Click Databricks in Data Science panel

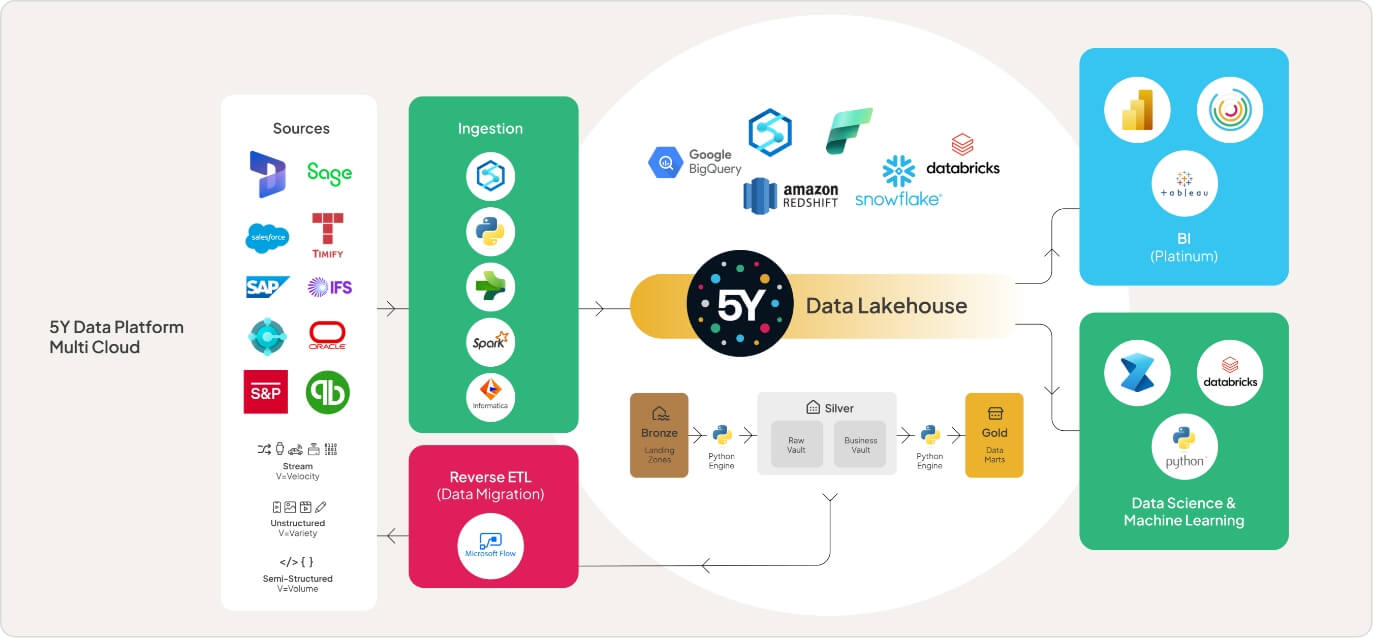tap(1230, 374)
